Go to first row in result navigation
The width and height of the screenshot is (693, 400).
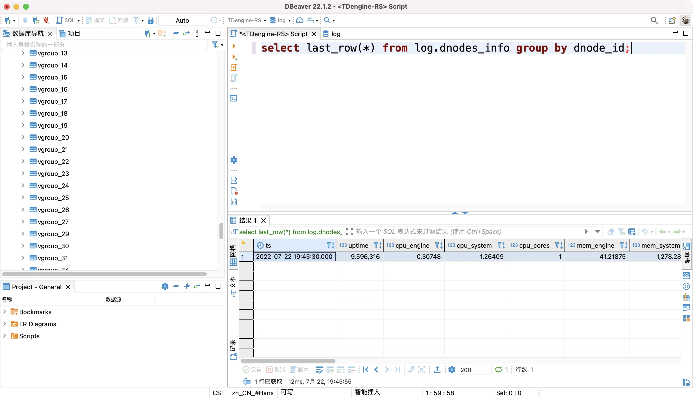point(365,369)
